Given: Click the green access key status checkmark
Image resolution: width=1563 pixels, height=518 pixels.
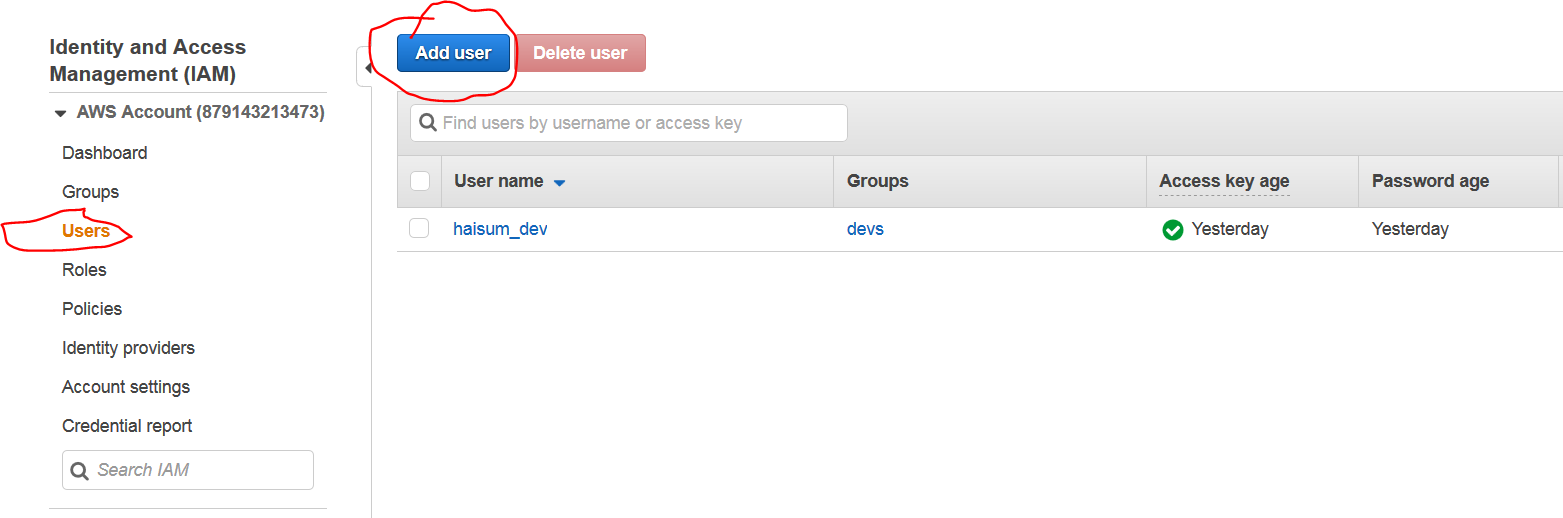Looking at the screenshot, I should click(x=1173, y=230).
